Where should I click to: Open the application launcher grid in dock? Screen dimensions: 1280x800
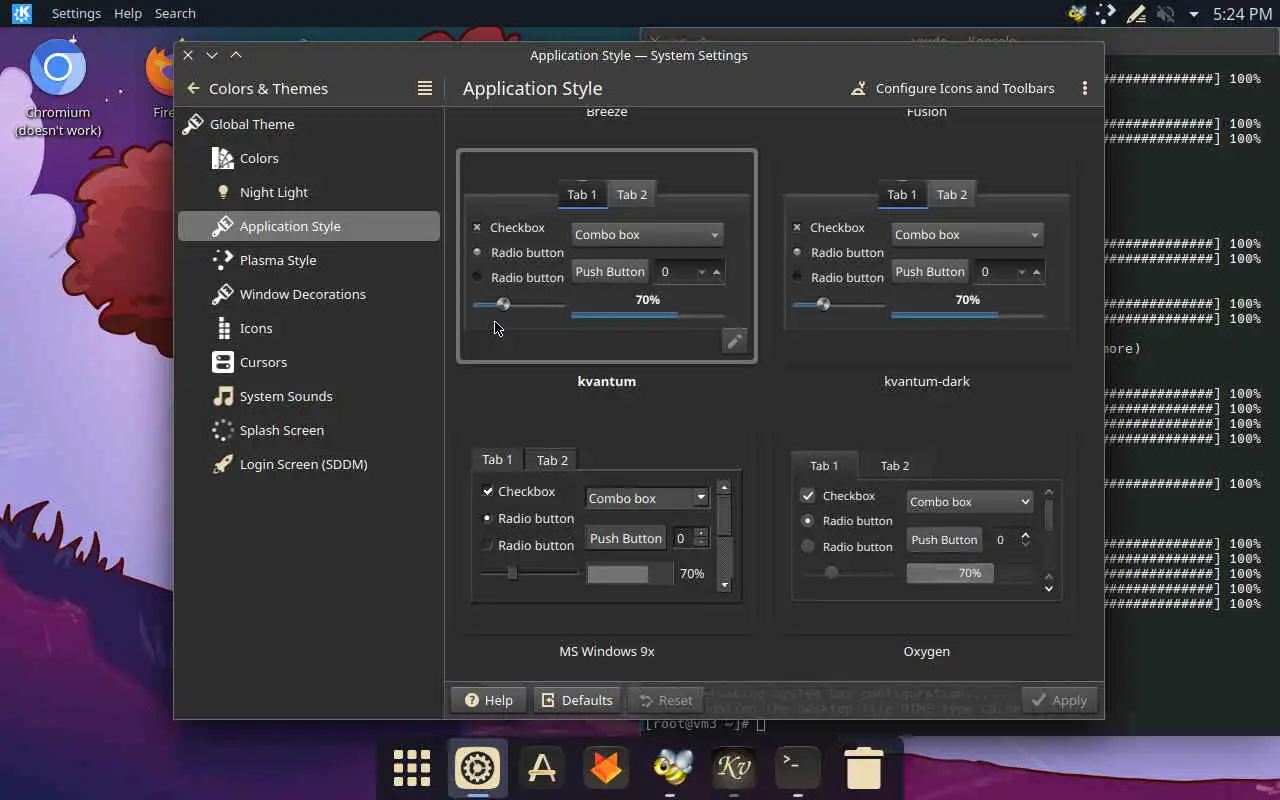pos(412,768)
